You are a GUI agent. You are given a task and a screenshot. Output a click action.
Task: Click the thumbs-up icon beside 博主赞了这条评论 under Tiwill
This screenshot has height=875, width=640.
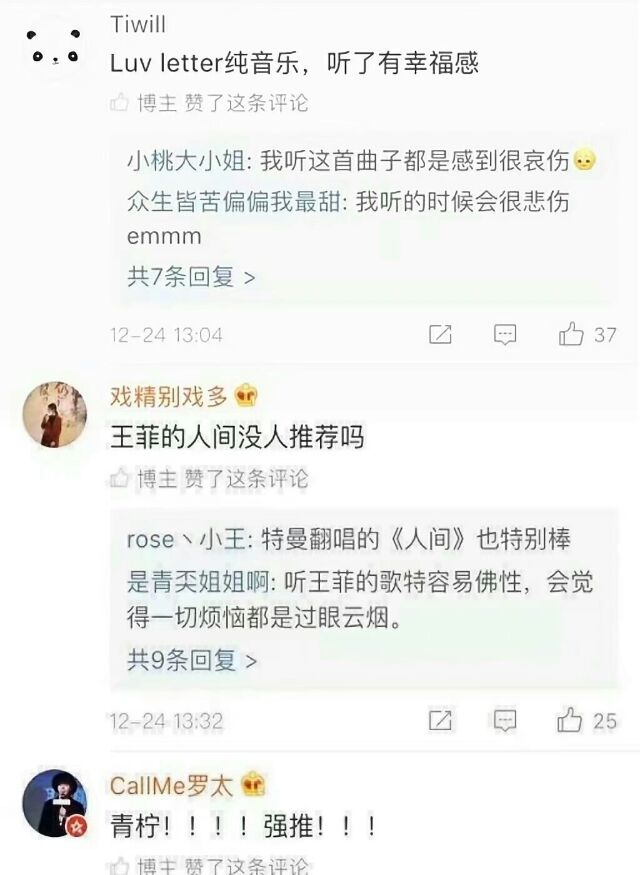click(x=119, y=102)
